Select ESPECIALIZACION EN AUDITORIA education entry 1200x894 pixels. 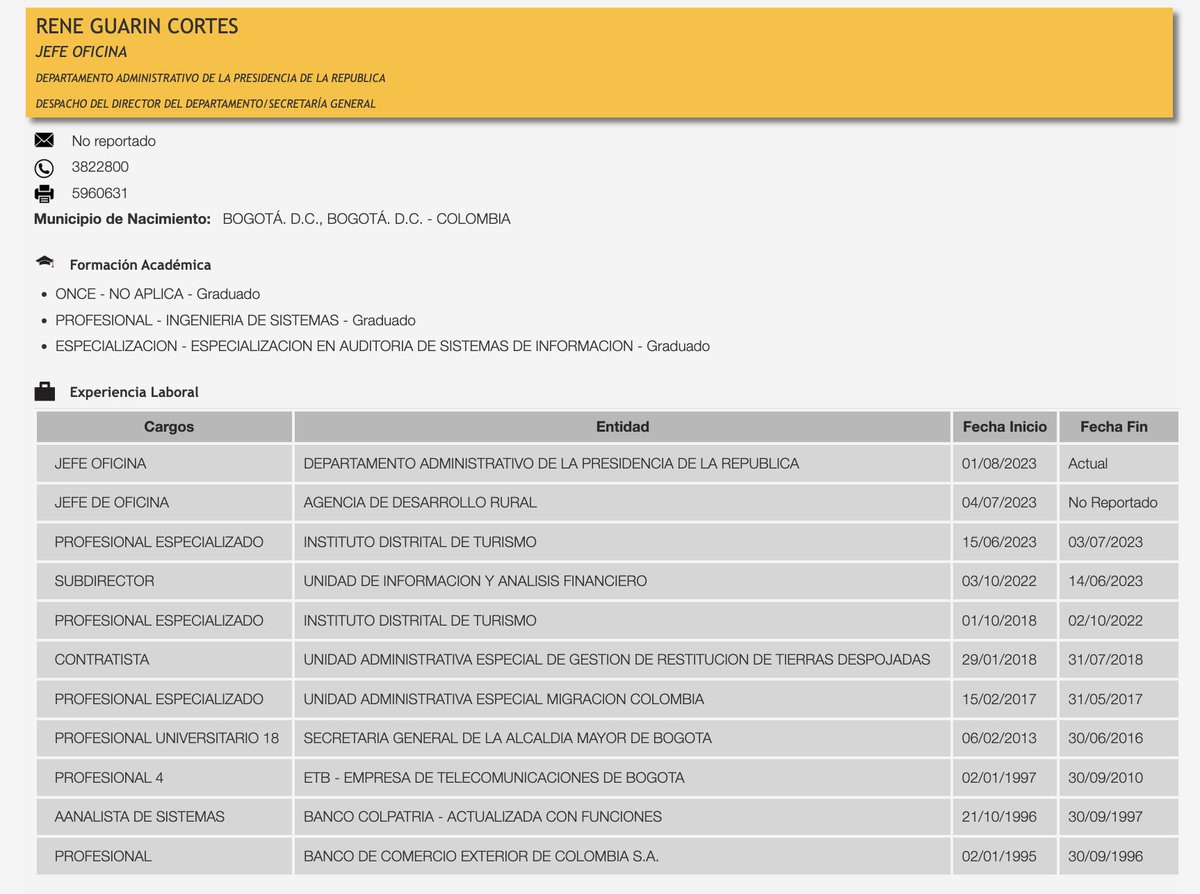click(x=383, y=346)
